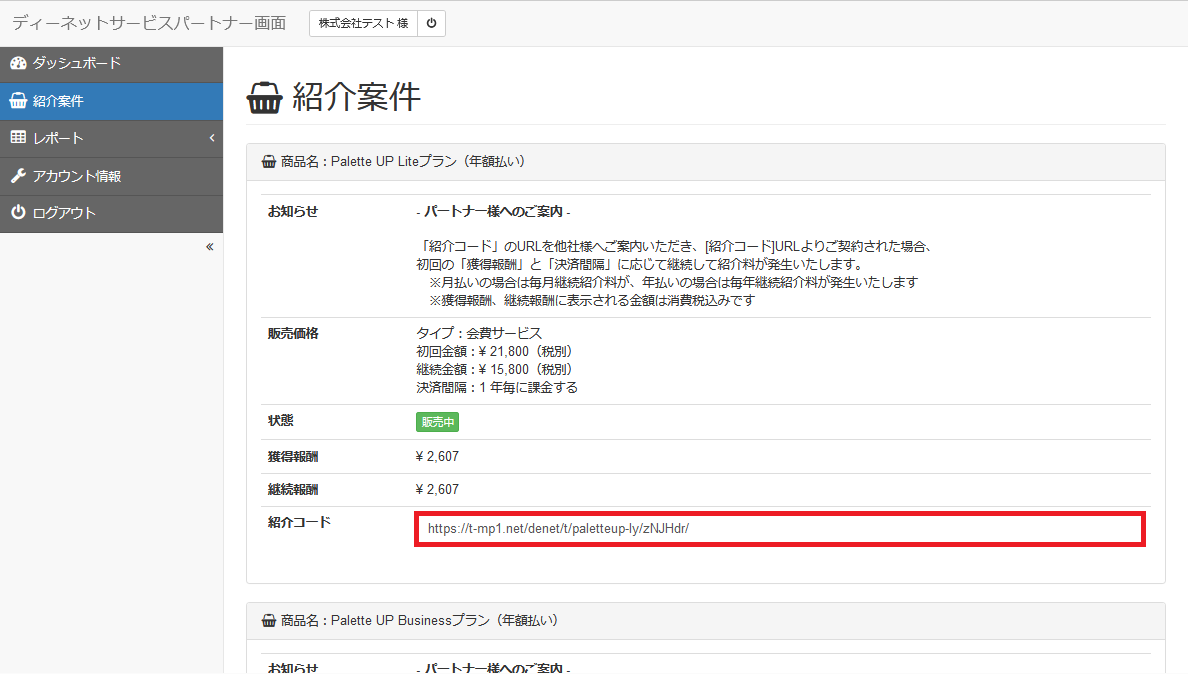Click the 継続報酬 row label

(x=292, y=490)
